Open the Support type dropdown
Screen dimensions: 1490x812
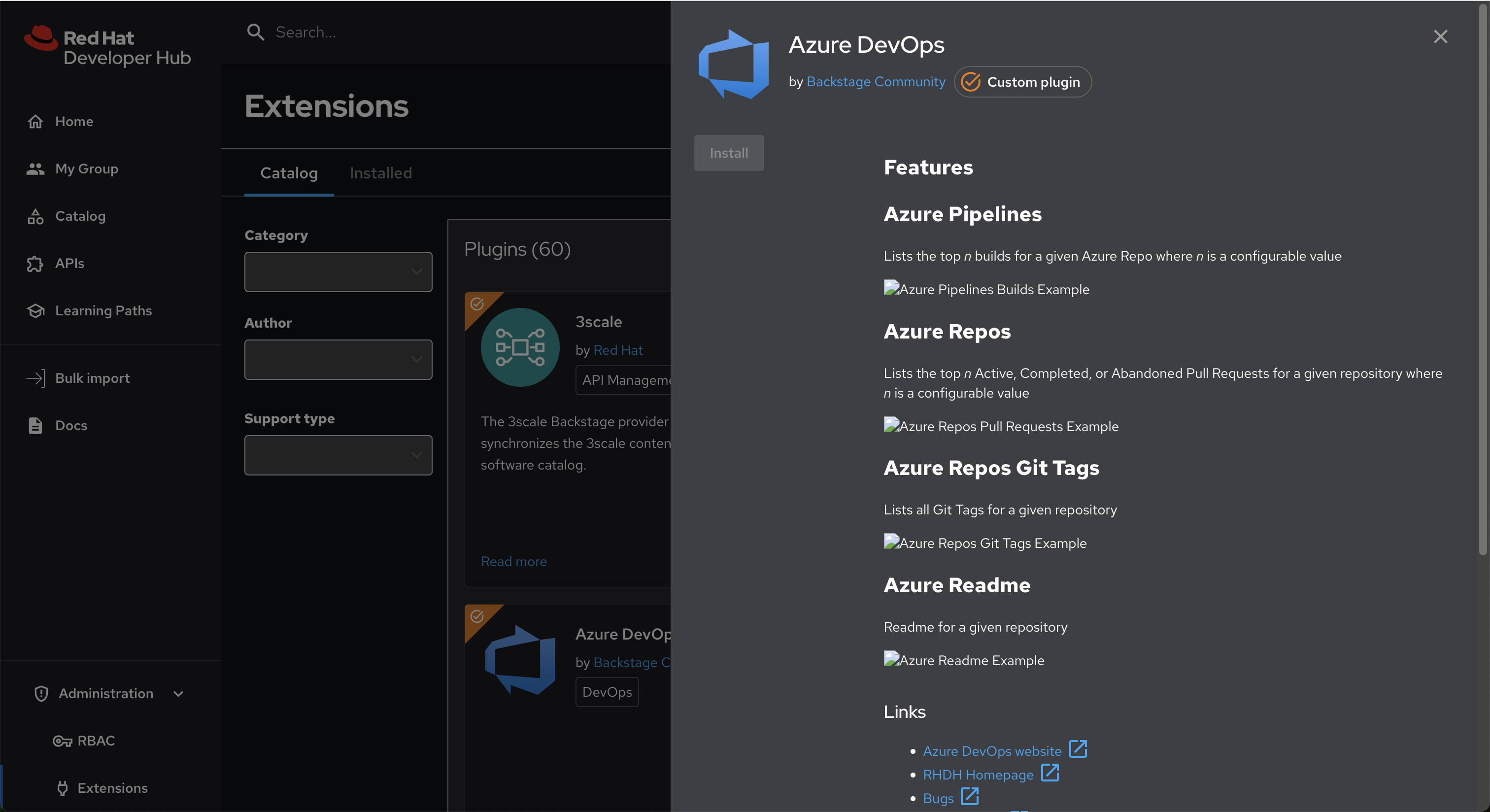tap(338, 455)
